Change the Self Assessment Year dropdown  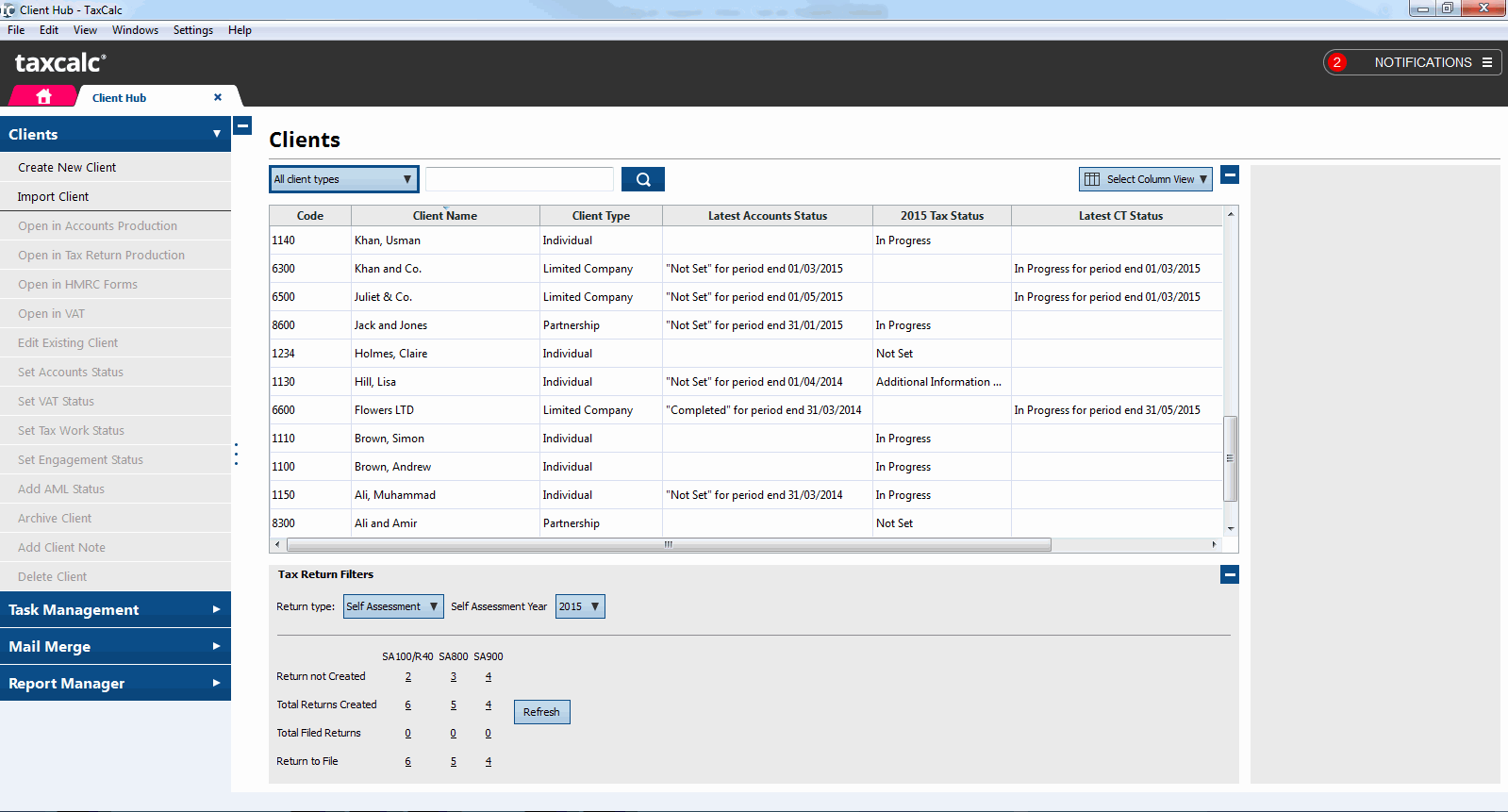coord(579,606)
